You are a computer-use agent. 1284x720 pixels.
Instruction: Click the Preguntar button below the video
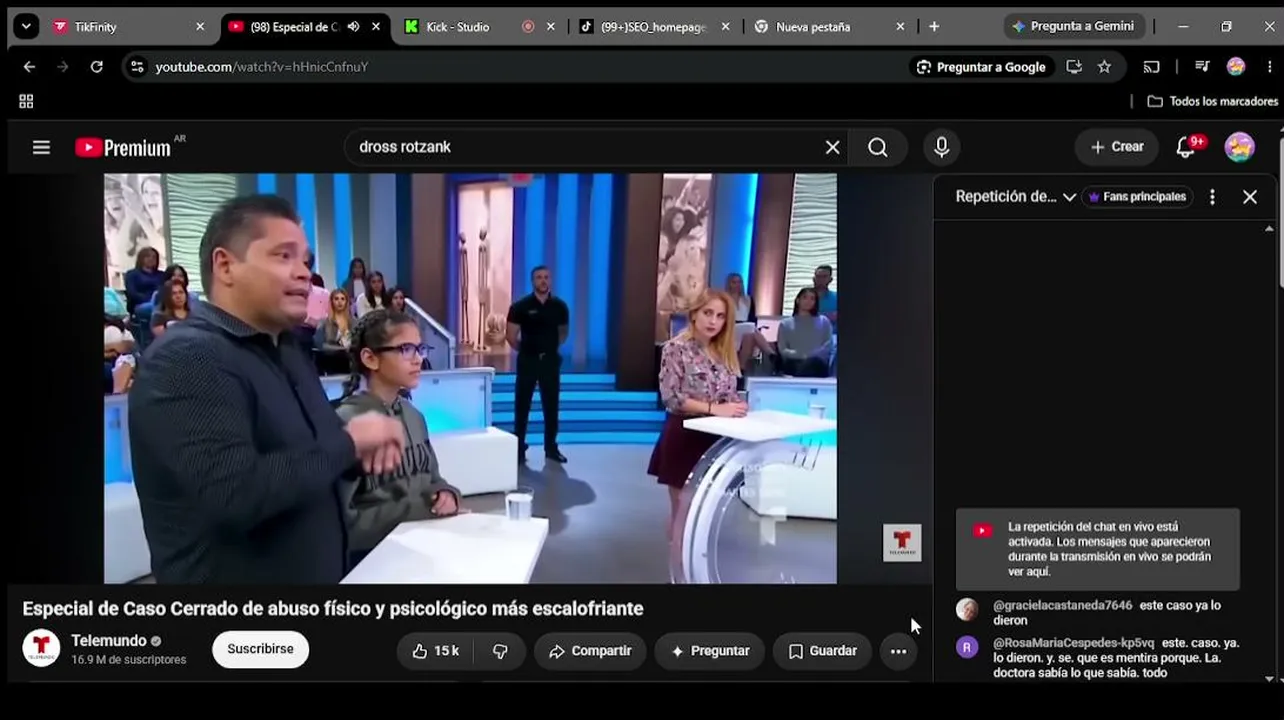pos(710,651)
